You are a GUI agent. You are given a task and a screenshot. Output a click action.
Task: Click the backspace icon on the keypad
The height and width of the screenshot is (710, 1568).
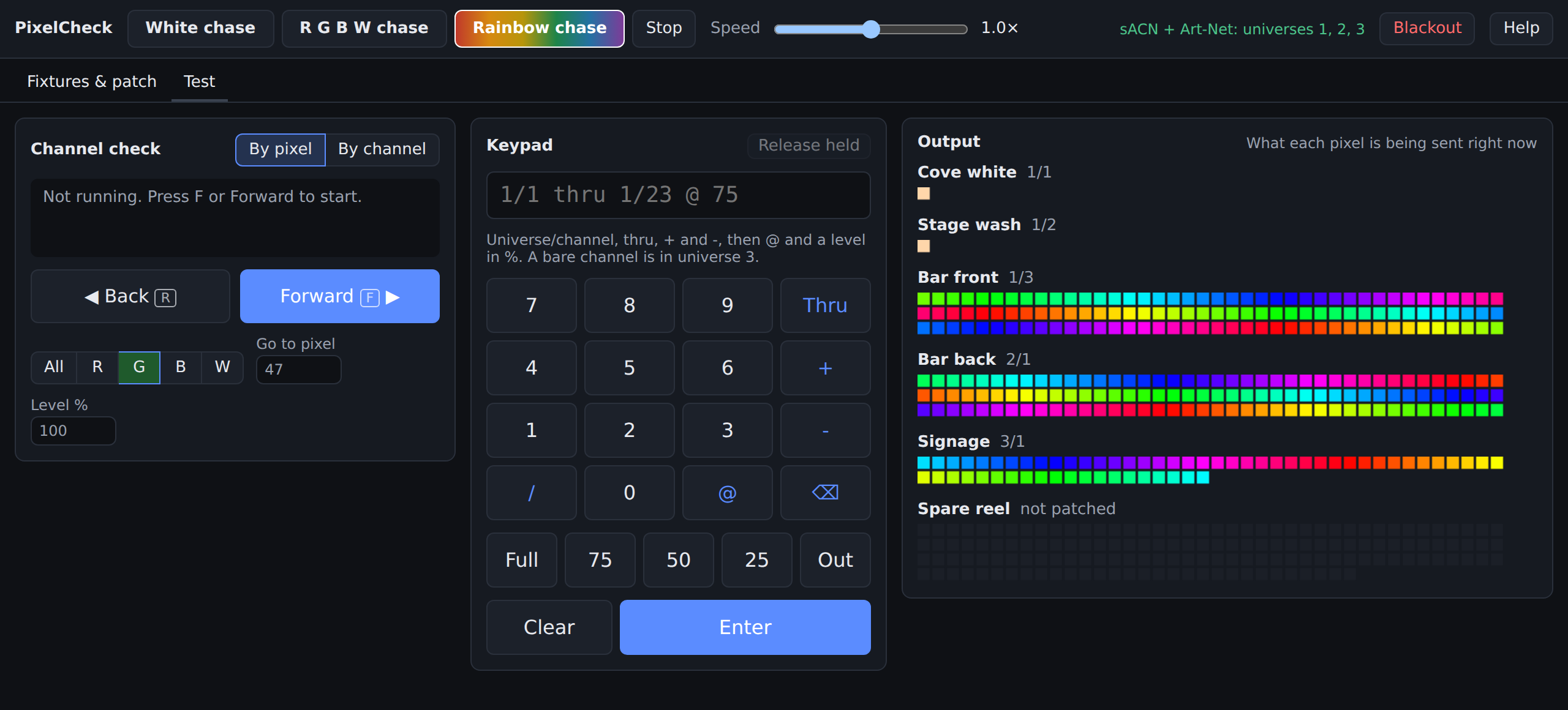(825, 492)
